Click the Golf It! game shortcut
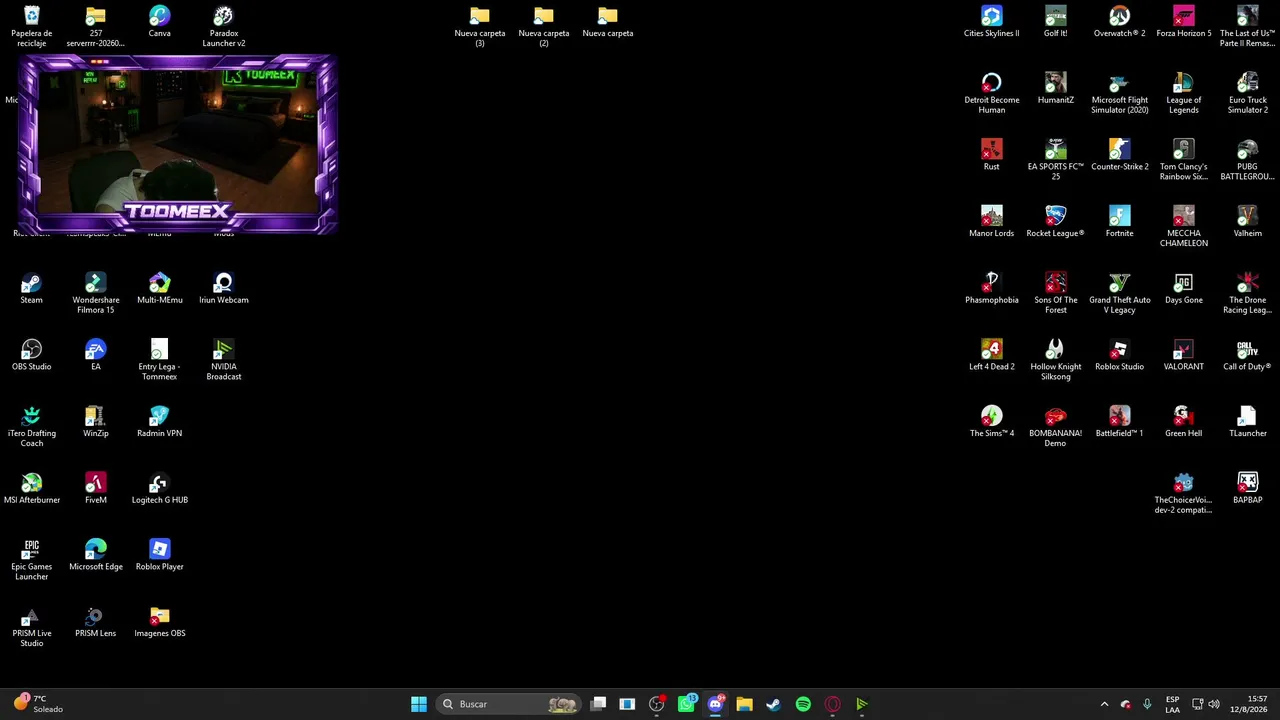The height and width of the screenshot is (720, 1280). pyautogui.click(x=1056, y=22)
